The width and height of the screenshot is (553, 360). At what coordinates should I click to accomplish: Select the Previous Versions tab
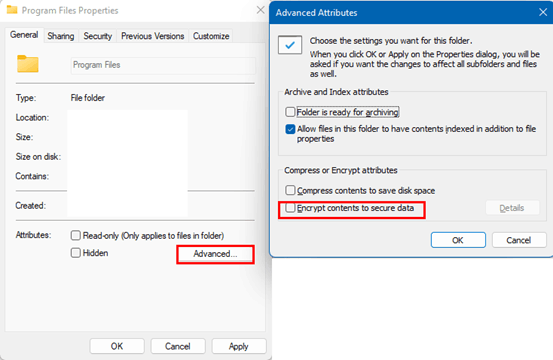point(152,36)
